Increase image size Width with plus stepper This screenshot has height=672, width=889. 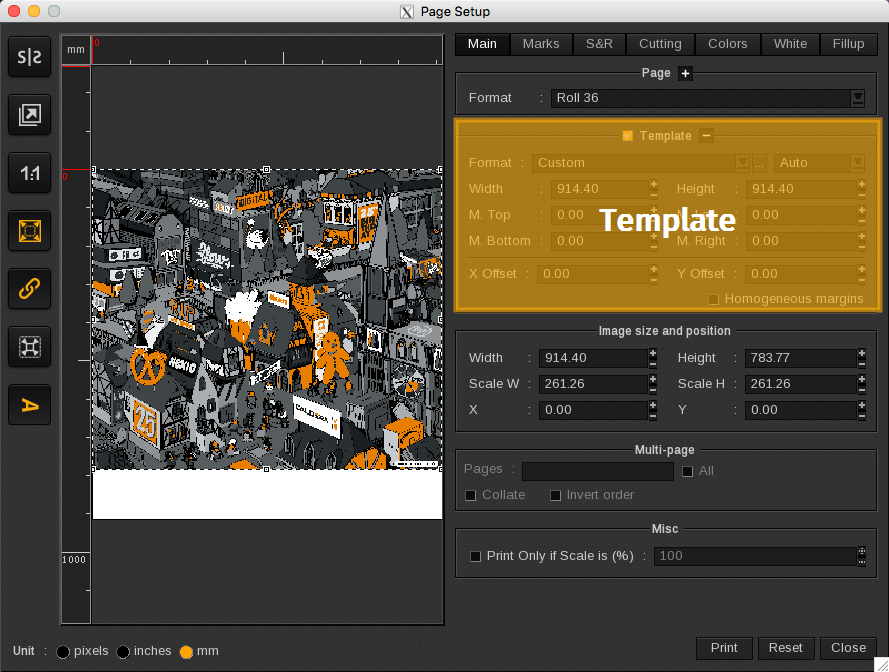653,353
